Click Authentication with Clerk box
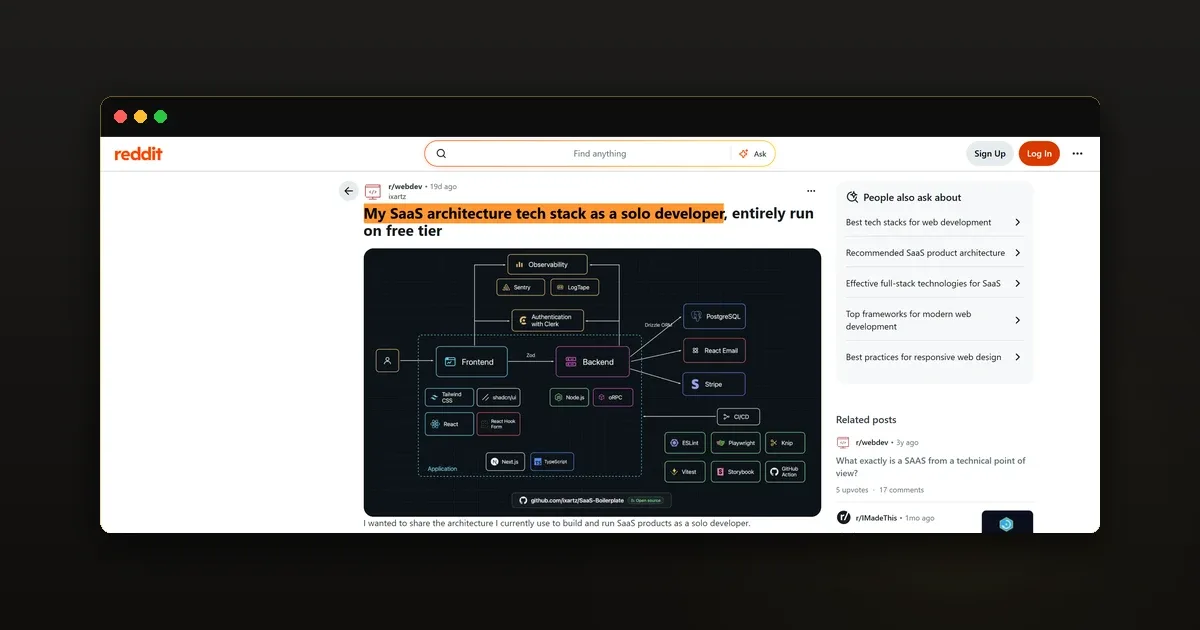This screenshot has height=630, width=1200. [x=548, y=321]
